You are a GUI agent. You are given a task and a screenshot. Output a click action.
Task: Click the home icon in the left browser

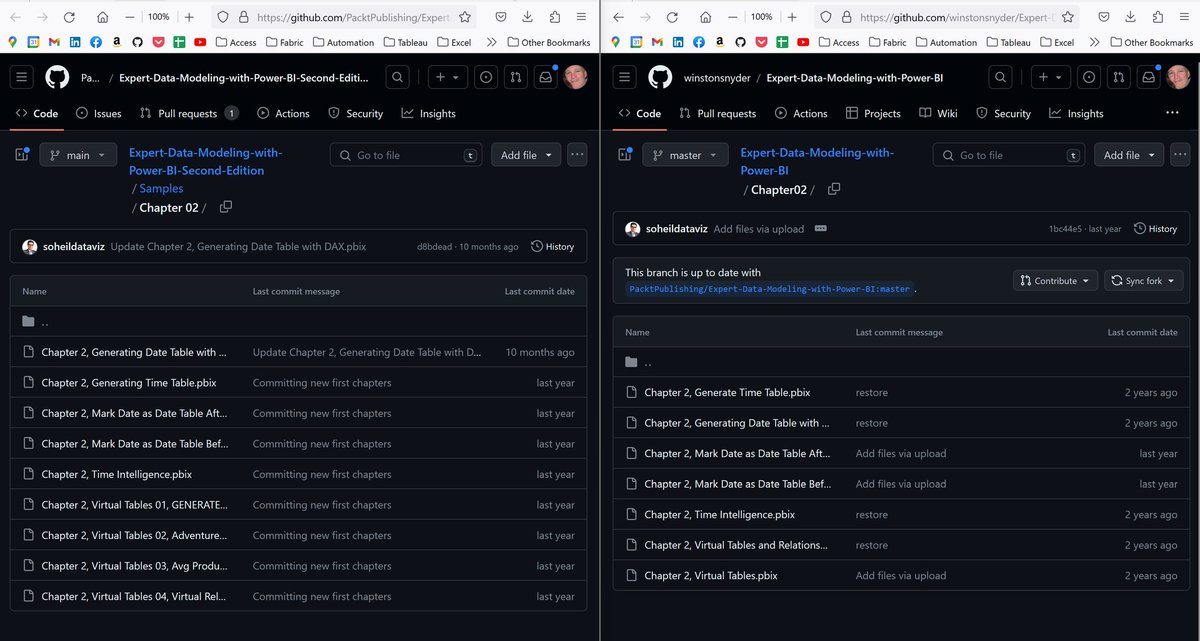point(103,17)
